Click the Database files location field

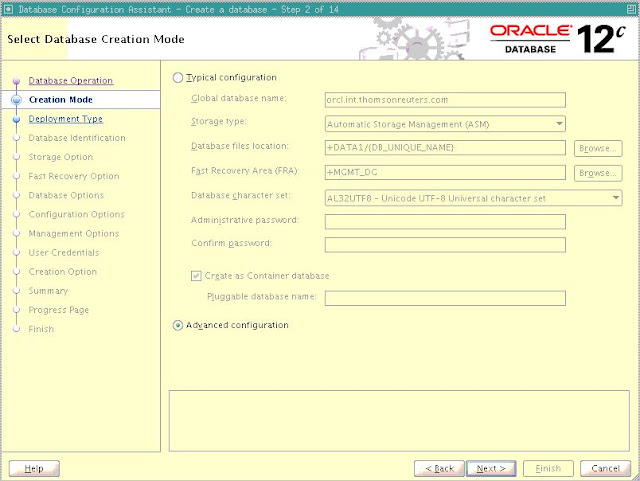click(445, 148)
